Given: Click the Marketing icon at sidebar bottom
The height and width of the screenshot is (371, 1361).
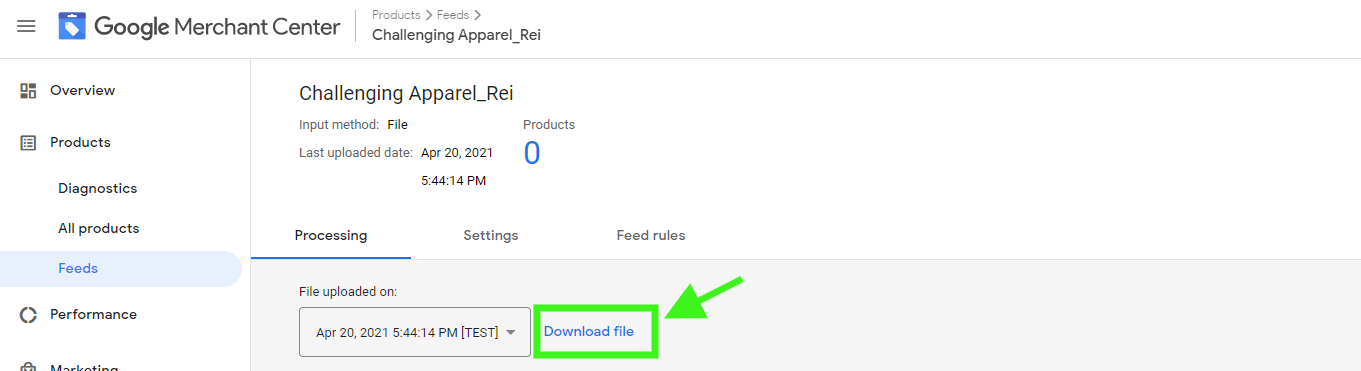Looking at the screenshot, I should coord(28,366).
